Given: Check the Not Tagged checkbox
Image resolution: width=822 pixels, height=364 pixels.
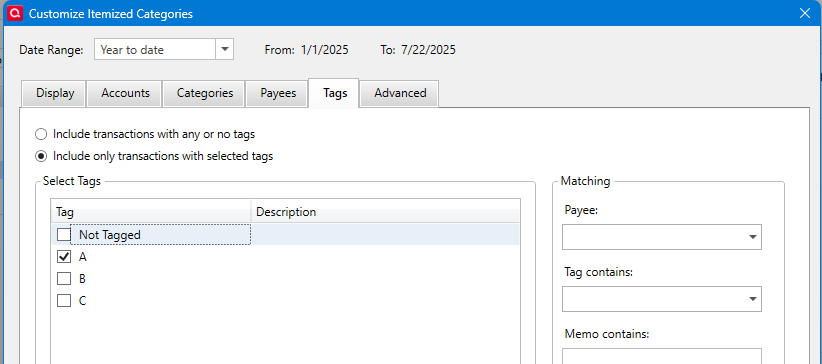Looking at the screenshot, I should point(64,234).
